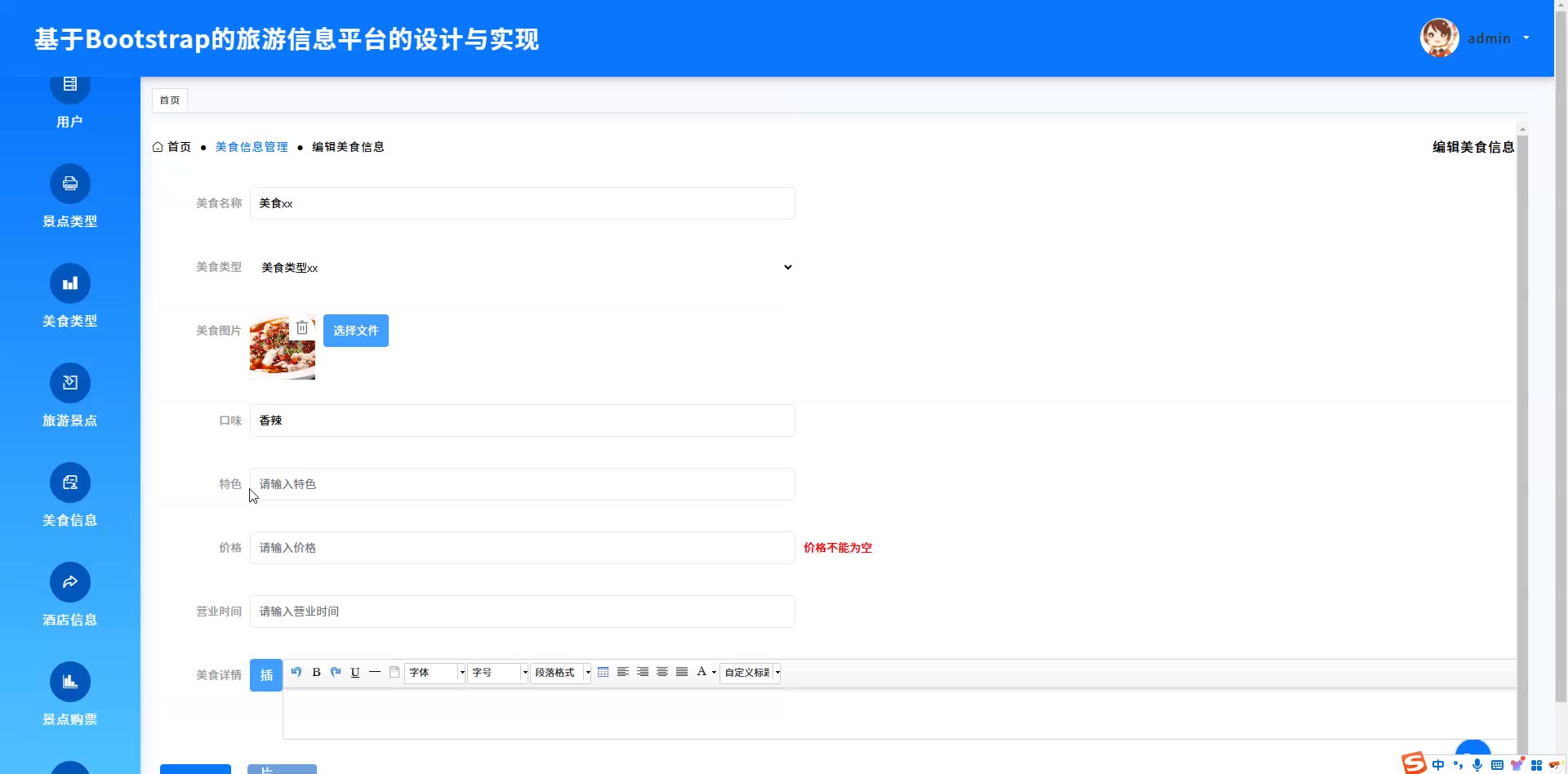
Task: Focus the 特色 input field
Action: [523, 484]
